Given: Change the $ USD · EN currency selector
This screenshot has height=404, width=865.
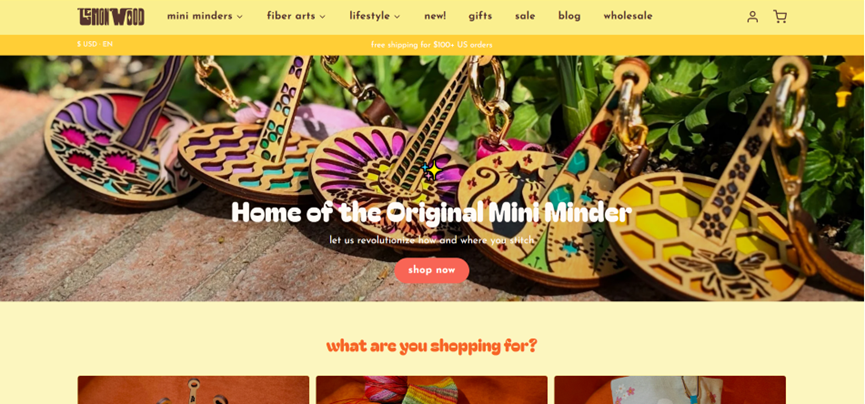Looking at the screenshot, I should coord(95,44).
